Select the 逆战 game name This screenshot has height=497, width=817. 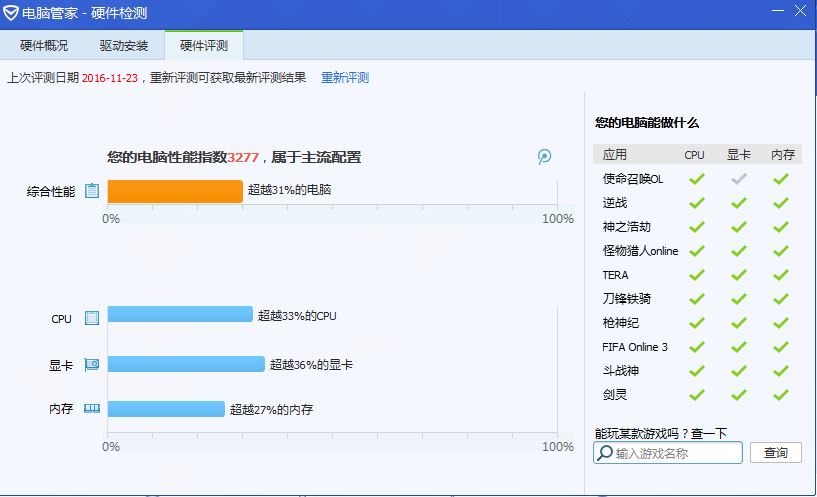[615, 203]
